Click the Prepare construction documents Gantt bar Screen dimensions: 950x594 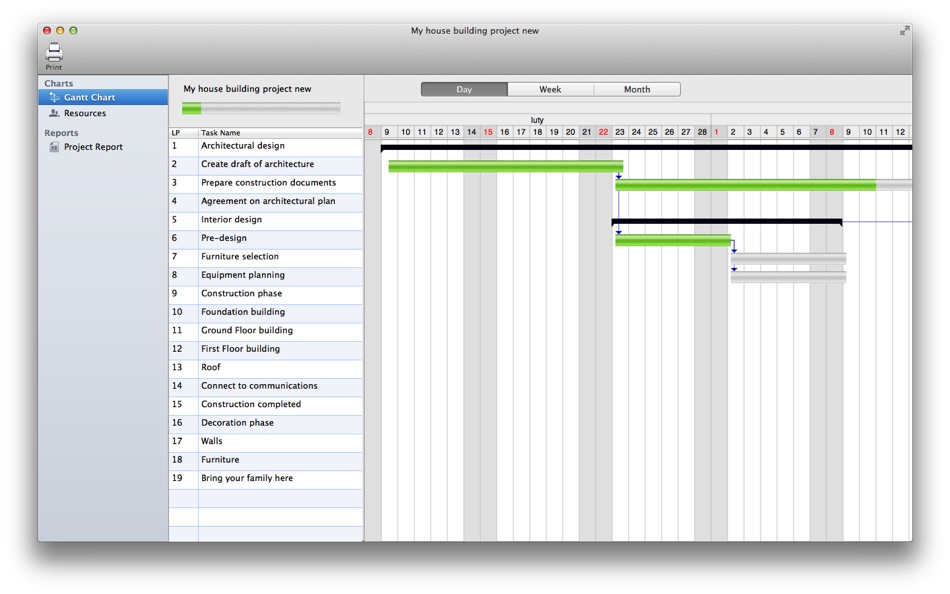(x=763, y=185)
